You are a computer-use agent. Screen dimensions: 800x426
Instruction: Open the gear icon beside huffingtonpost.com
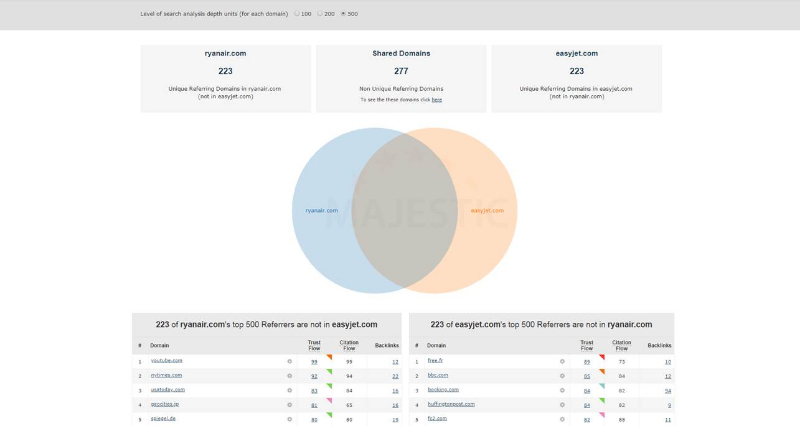[562, 405]
